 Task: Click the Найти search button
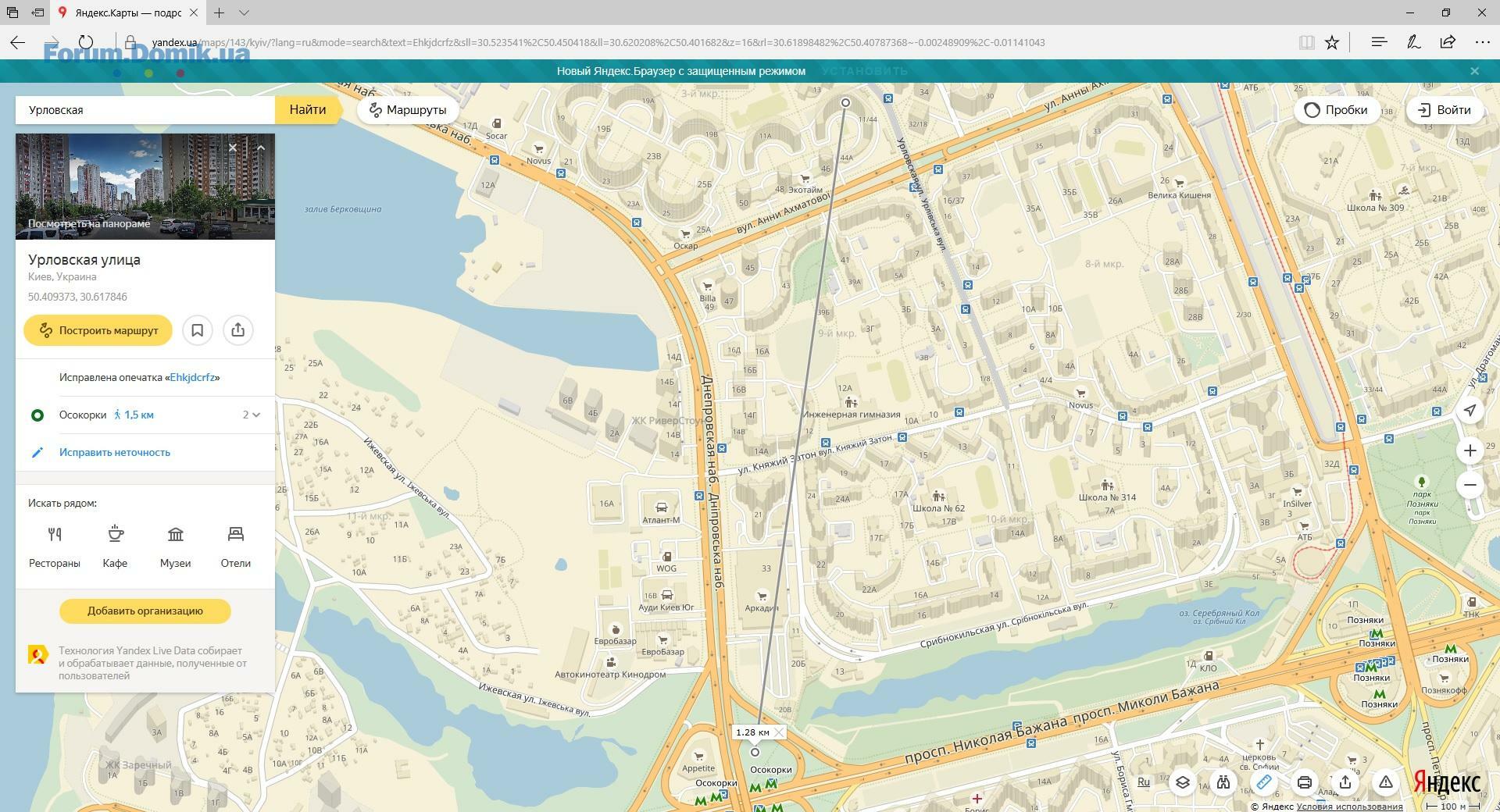[308, 110]
